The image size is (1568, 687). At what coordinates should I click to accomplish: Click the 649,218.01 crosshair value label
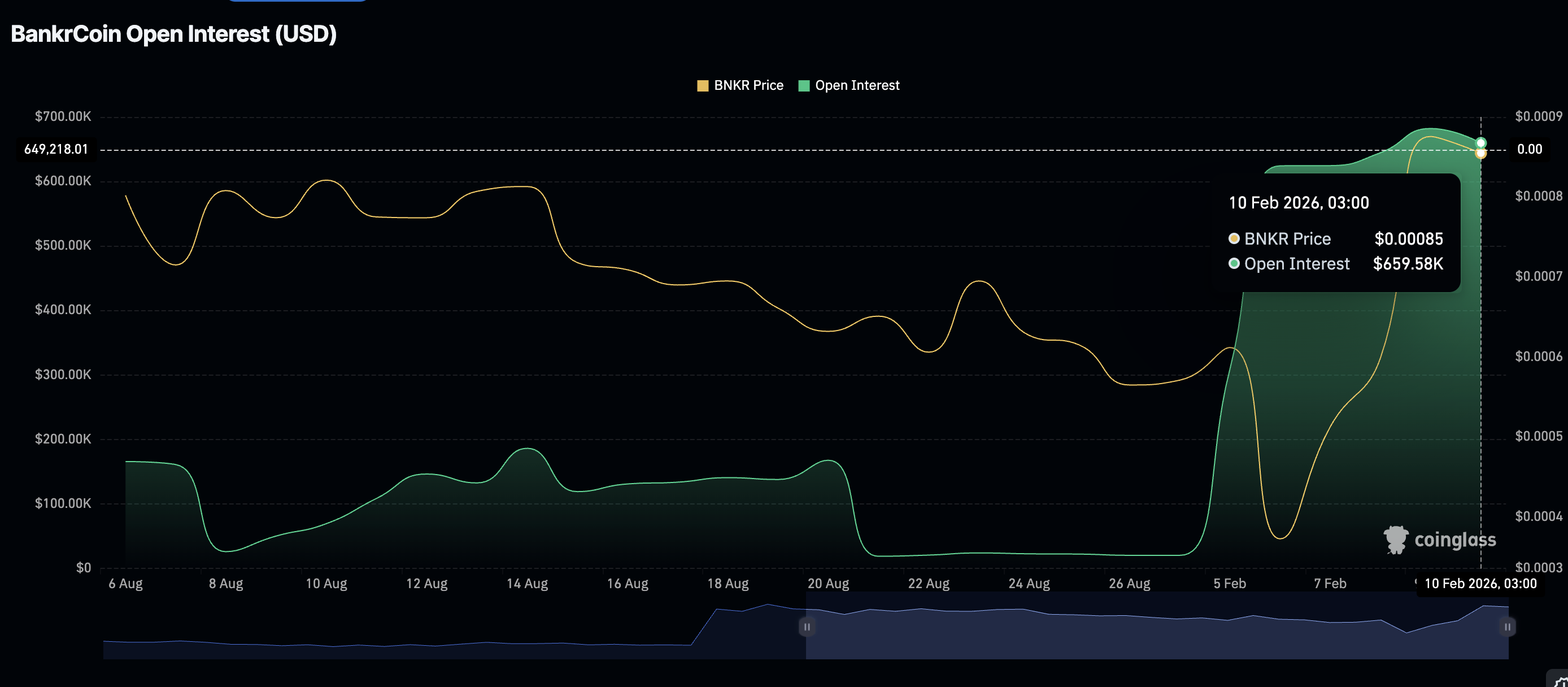point(56,149)
